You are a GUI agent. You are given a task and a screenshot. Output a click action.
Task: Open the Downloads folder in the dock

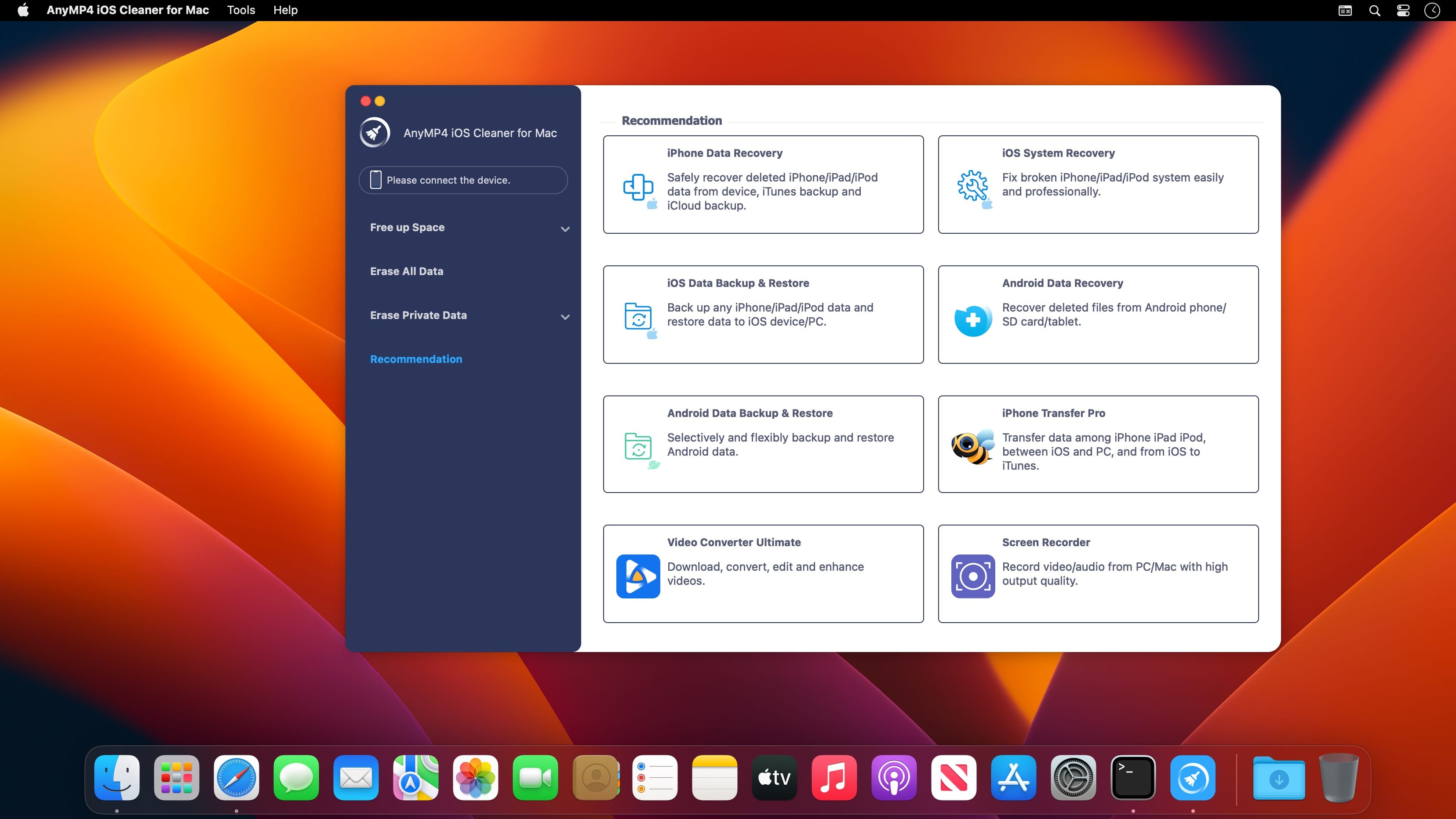click(x=1279, y=778)
